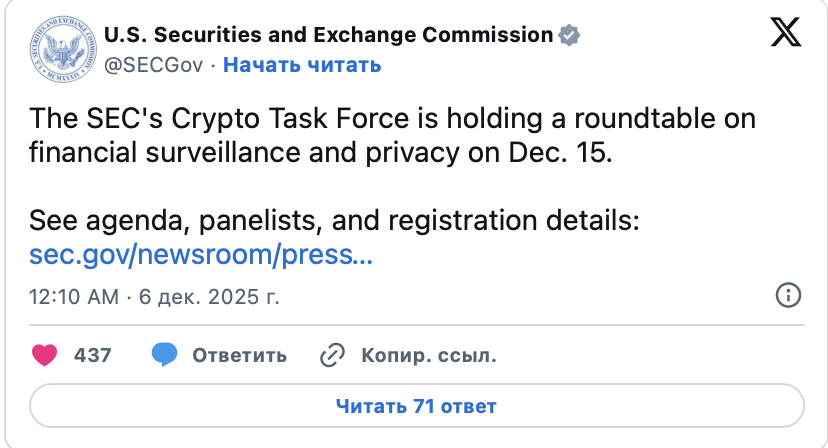Open the info circle icon
Image resolution: width=828 pixels, height=448 pixels.
coord(788,295)
